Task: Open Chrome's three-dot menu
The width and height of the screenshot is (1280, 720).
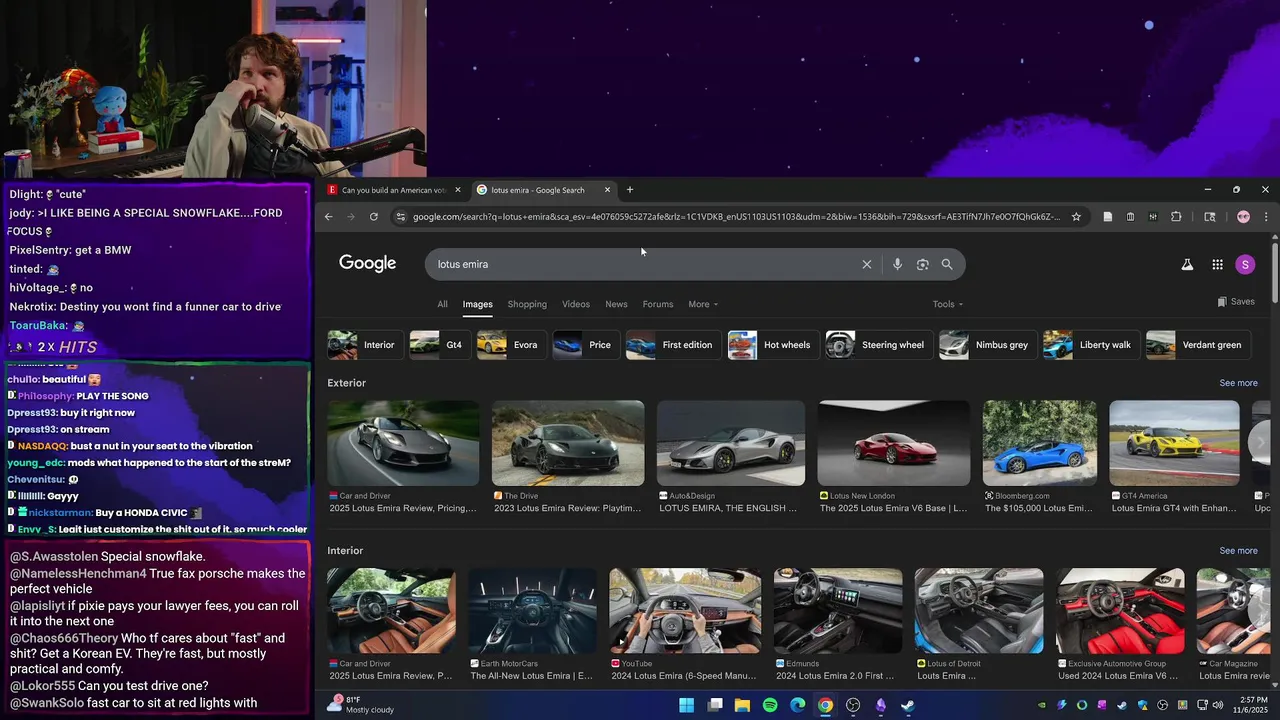Action: point(1266,216)
